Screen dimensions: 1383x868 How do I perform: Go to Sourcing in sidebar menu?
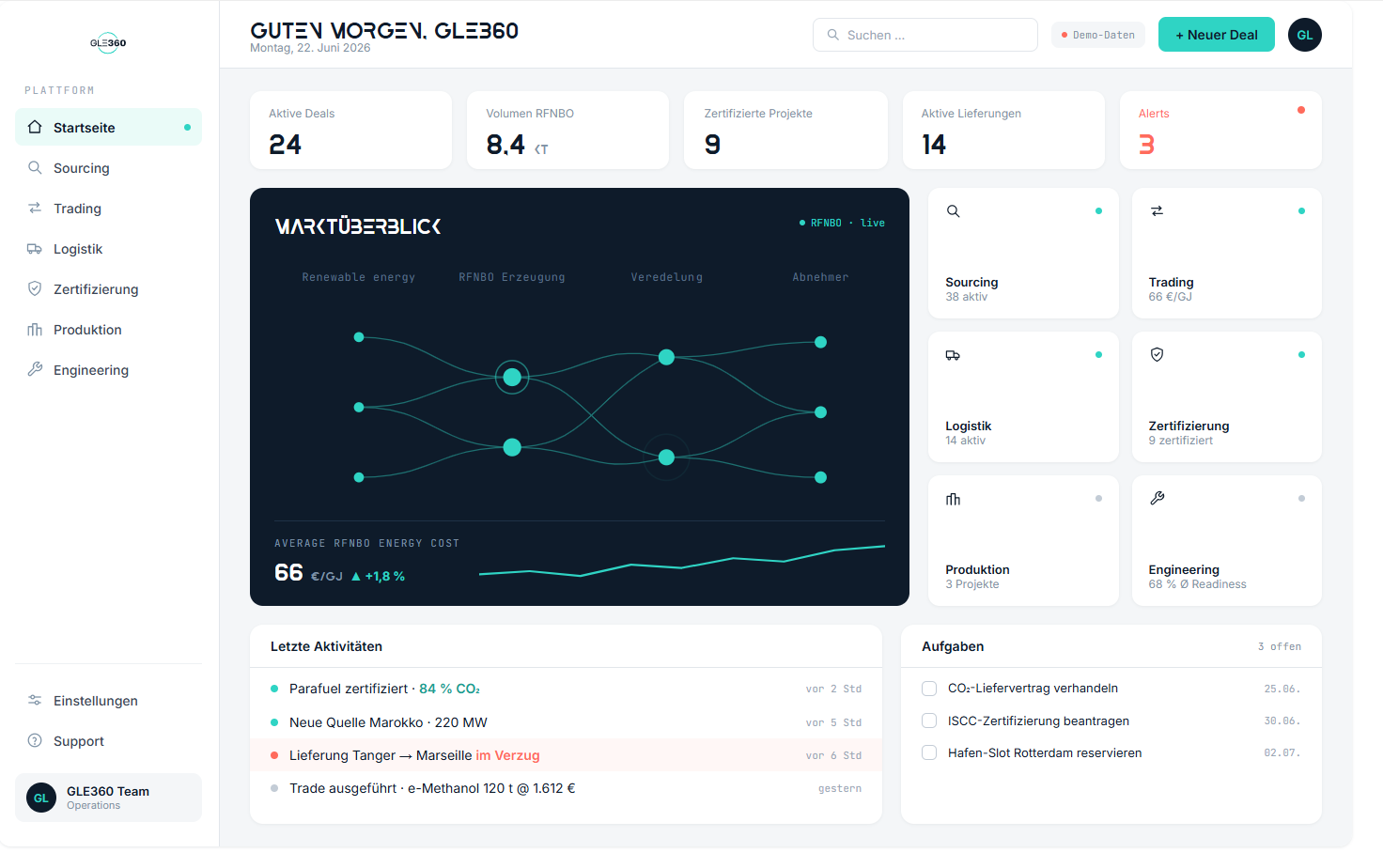click(108, 167)
